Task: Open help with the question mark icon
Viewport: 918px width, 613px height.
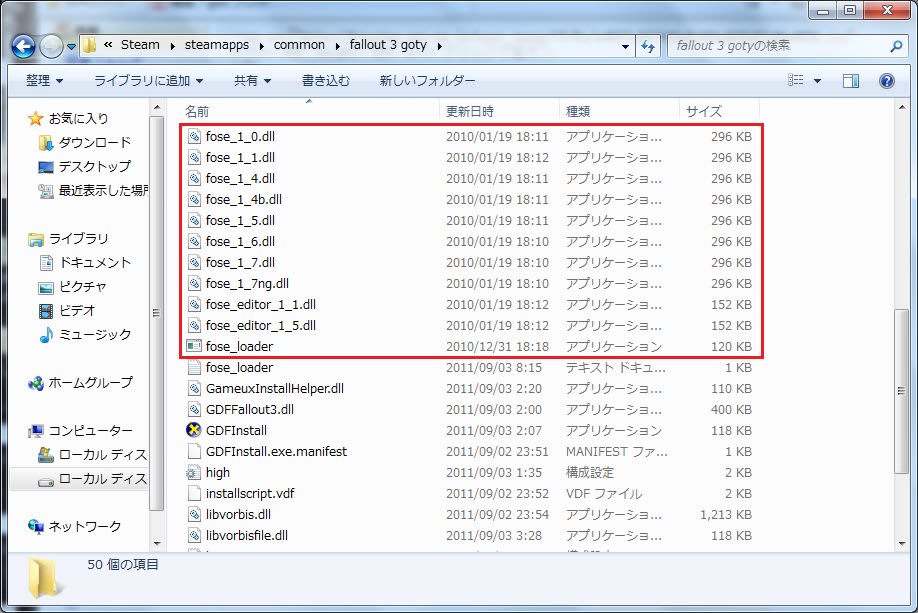Action: point(887,81)
